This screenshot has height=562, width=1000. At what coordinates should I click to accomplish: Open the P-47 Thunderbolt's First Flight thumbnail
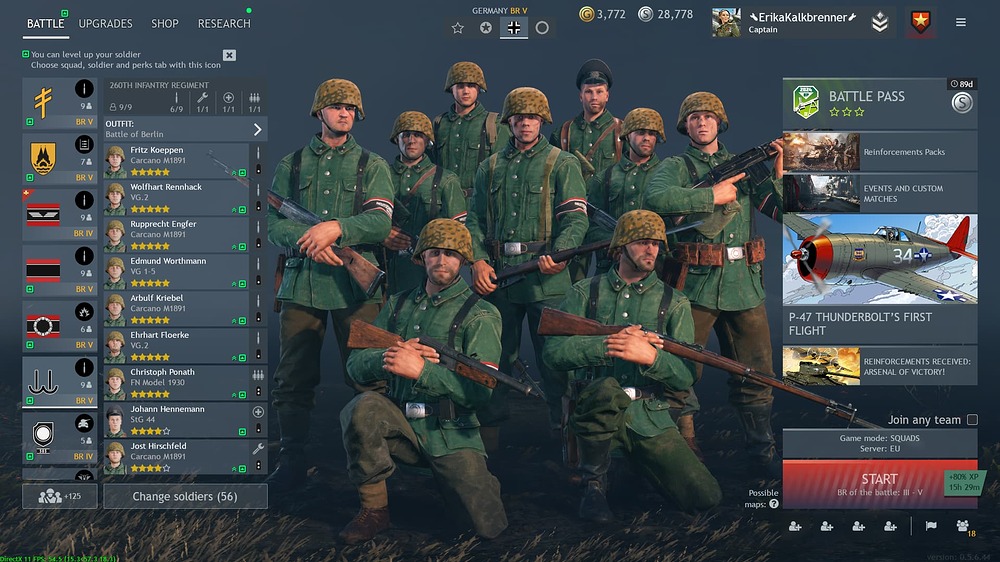(879, 259)
